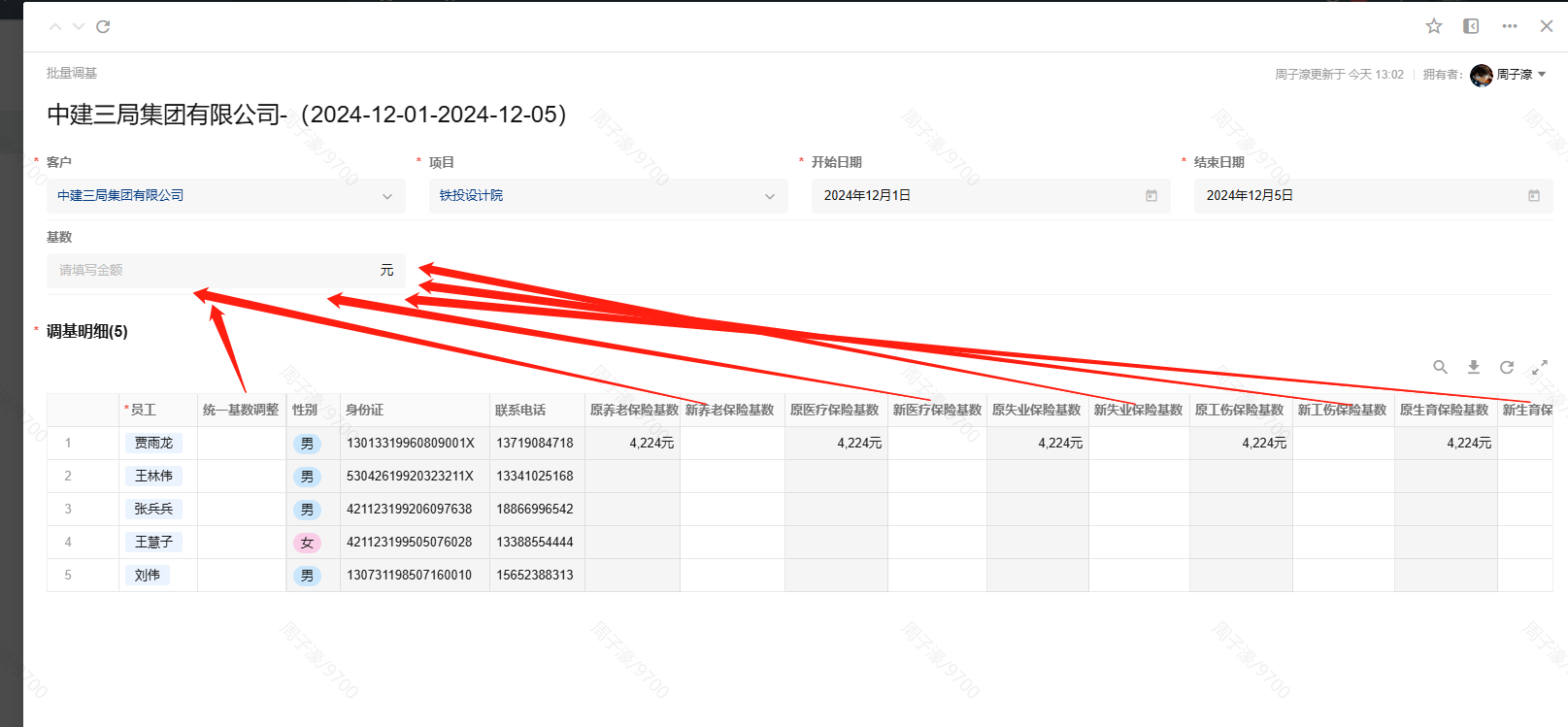Star this record as favorite
This screenshot has height=727, width=1568.
(1434, 26)
